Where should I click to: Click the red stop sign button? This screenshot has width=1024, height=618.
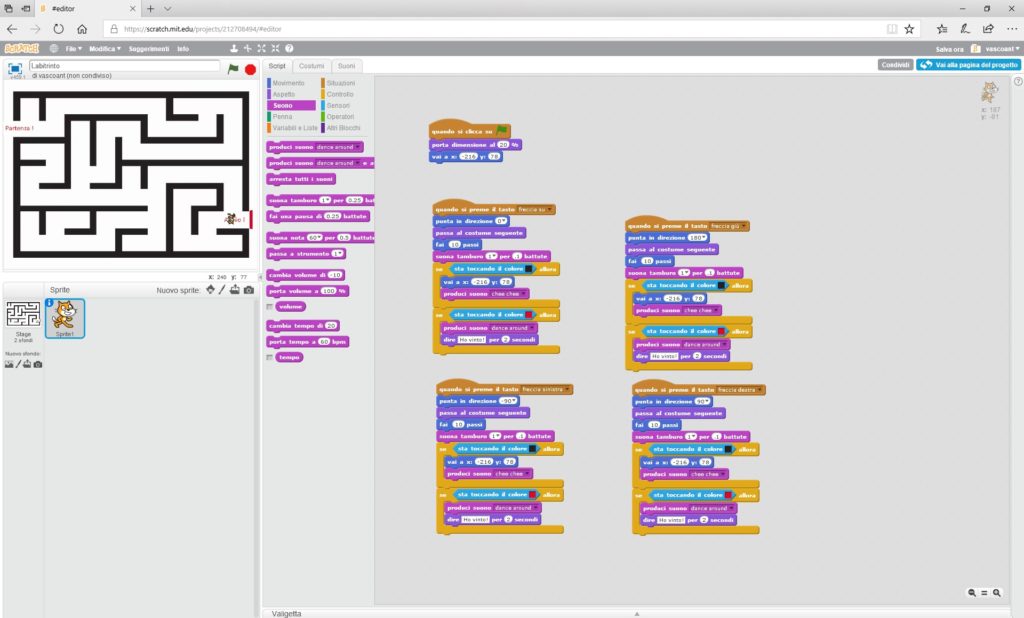pos(250,69)
